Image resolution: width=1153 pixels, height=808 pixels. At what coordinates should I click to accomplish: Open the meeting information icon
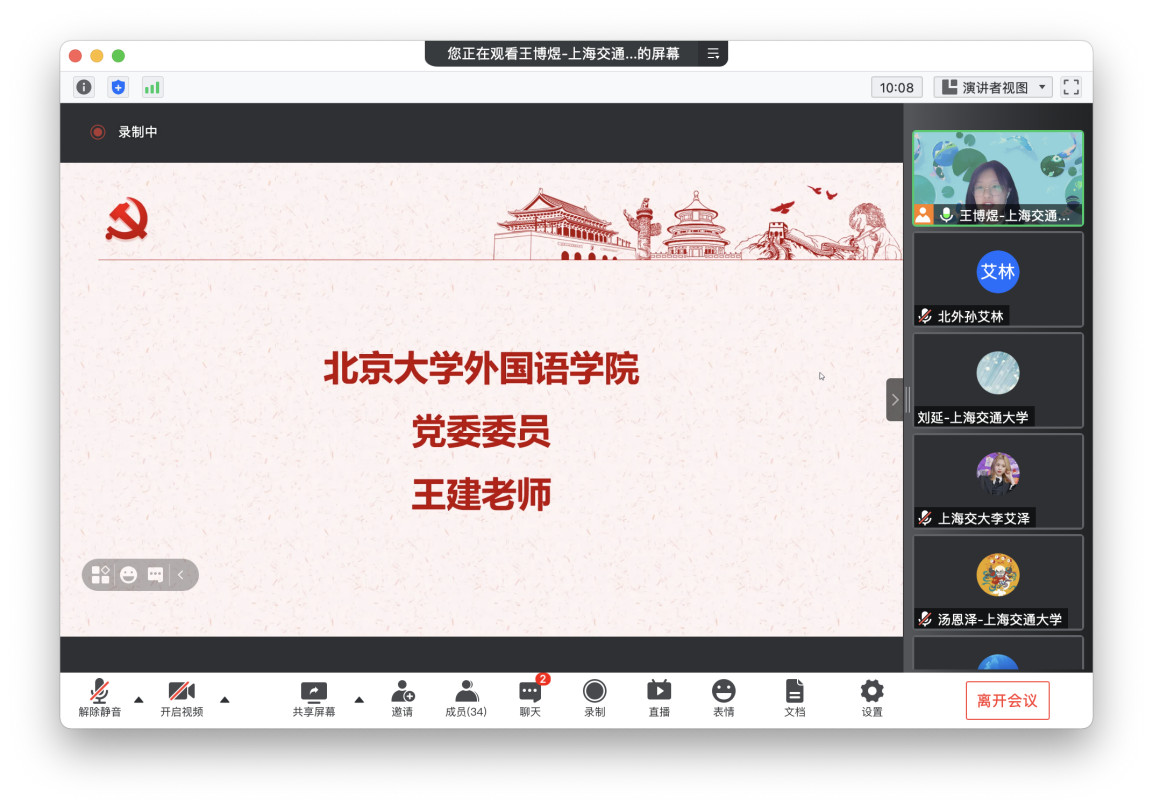[85, 87]
